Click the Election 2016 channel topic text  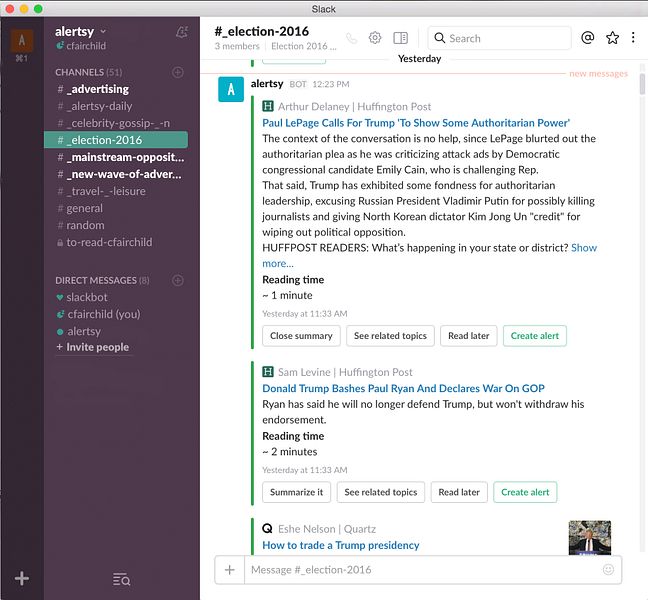pyautogui.click(x=304, y=46)
